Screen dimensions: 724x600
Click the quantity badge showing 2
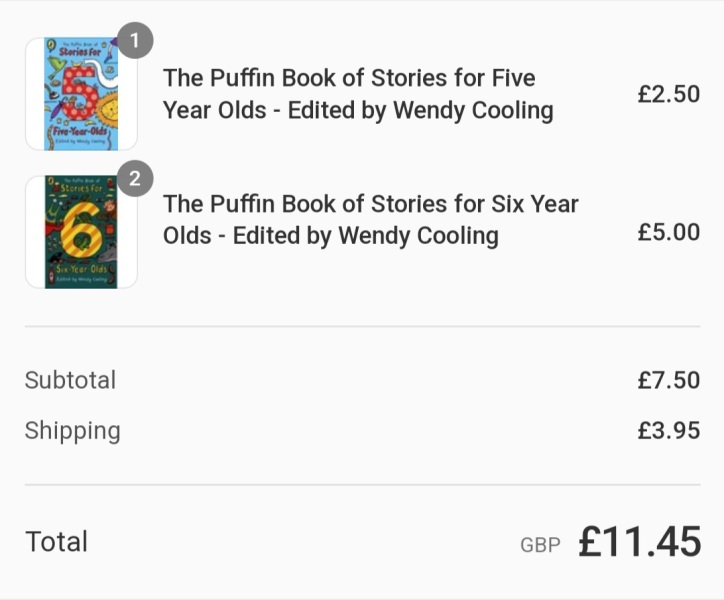pyautogui.click(x=136, y=180)
